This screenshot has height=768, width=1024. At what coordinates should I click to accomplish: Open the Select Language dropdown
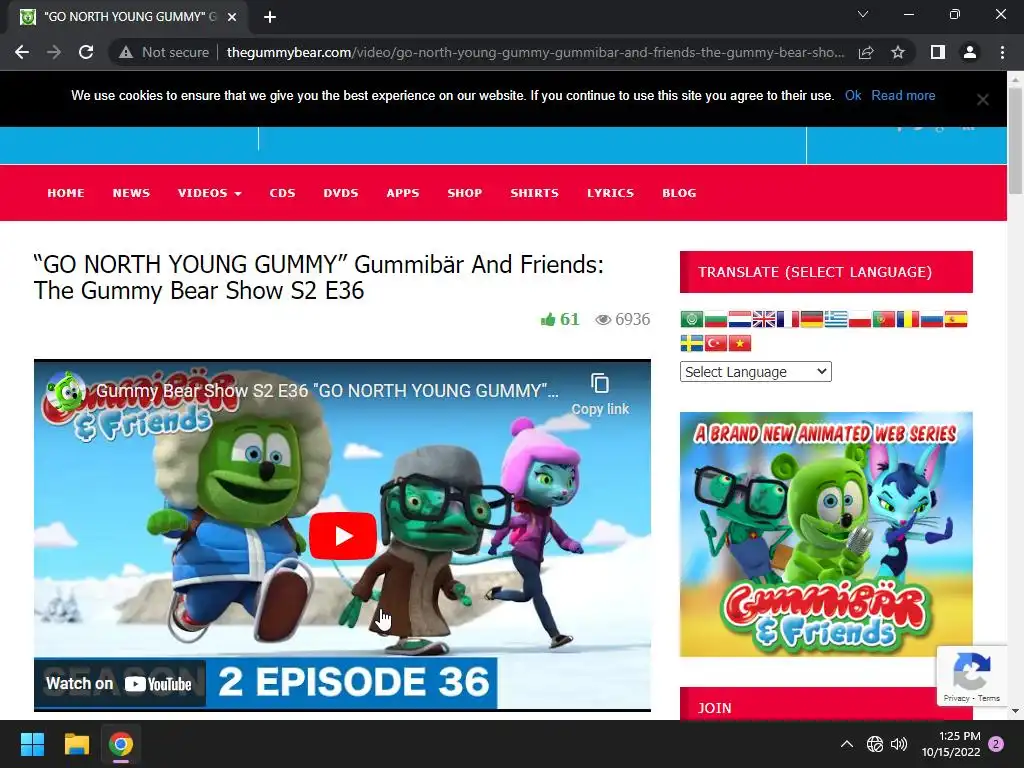pos(756,372)
